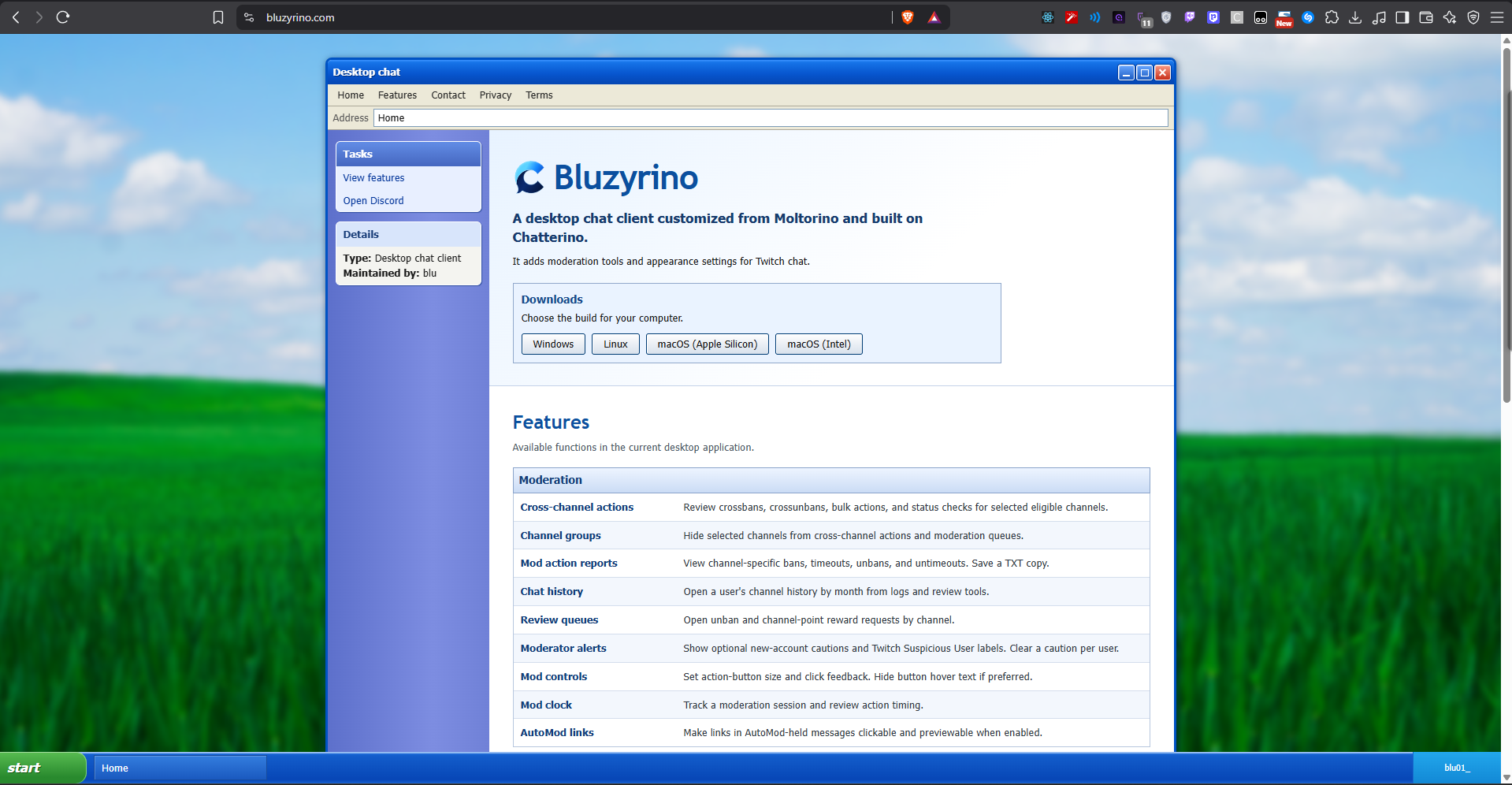The height and width of the screenshot is (785, 1512).
Task: Download the macOS (Apple Silicon) build
Action: click(708, 344)
